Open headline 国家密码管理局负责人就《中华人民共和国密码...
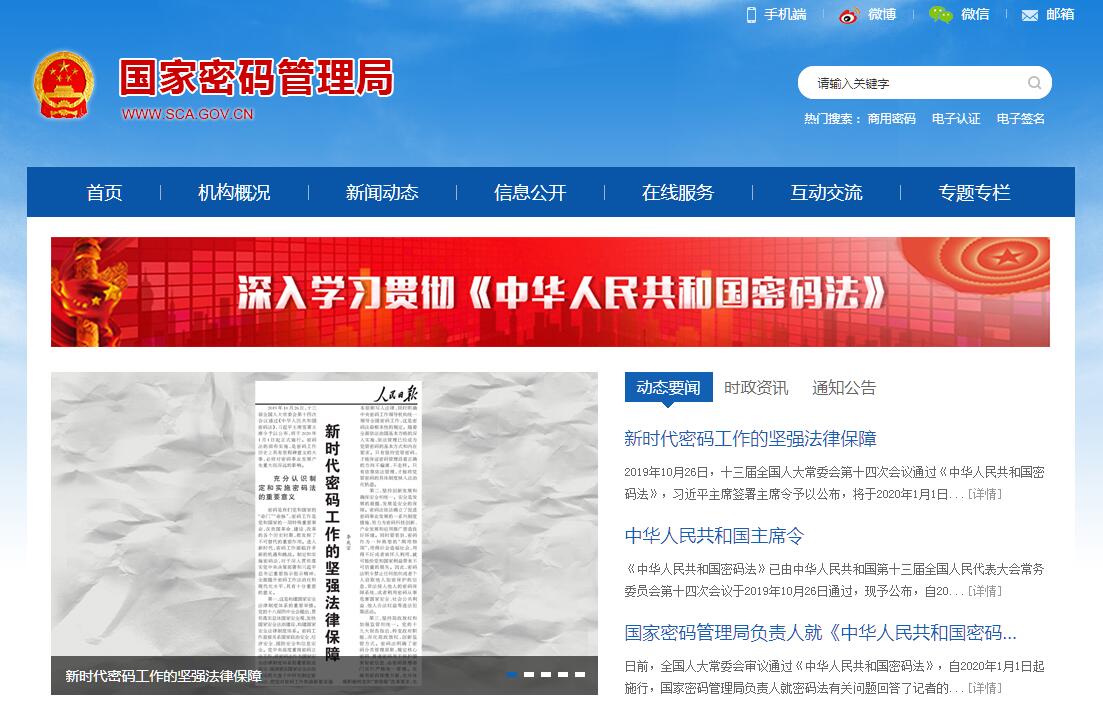1103x707 pixels. [820, 633]
